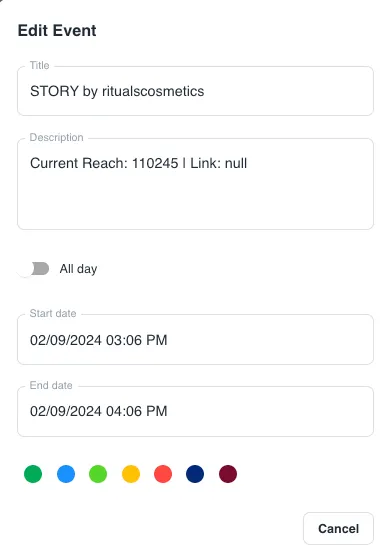Select the yellow color dot
This screenshot has height=560, width=387.
tap(131, 474)
